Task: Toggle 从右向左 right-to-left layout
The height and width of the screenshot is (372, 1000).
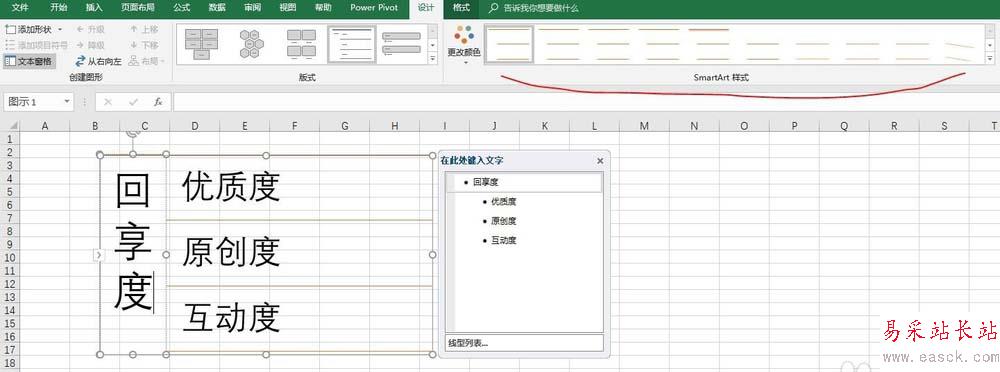Action: [98, 61]
